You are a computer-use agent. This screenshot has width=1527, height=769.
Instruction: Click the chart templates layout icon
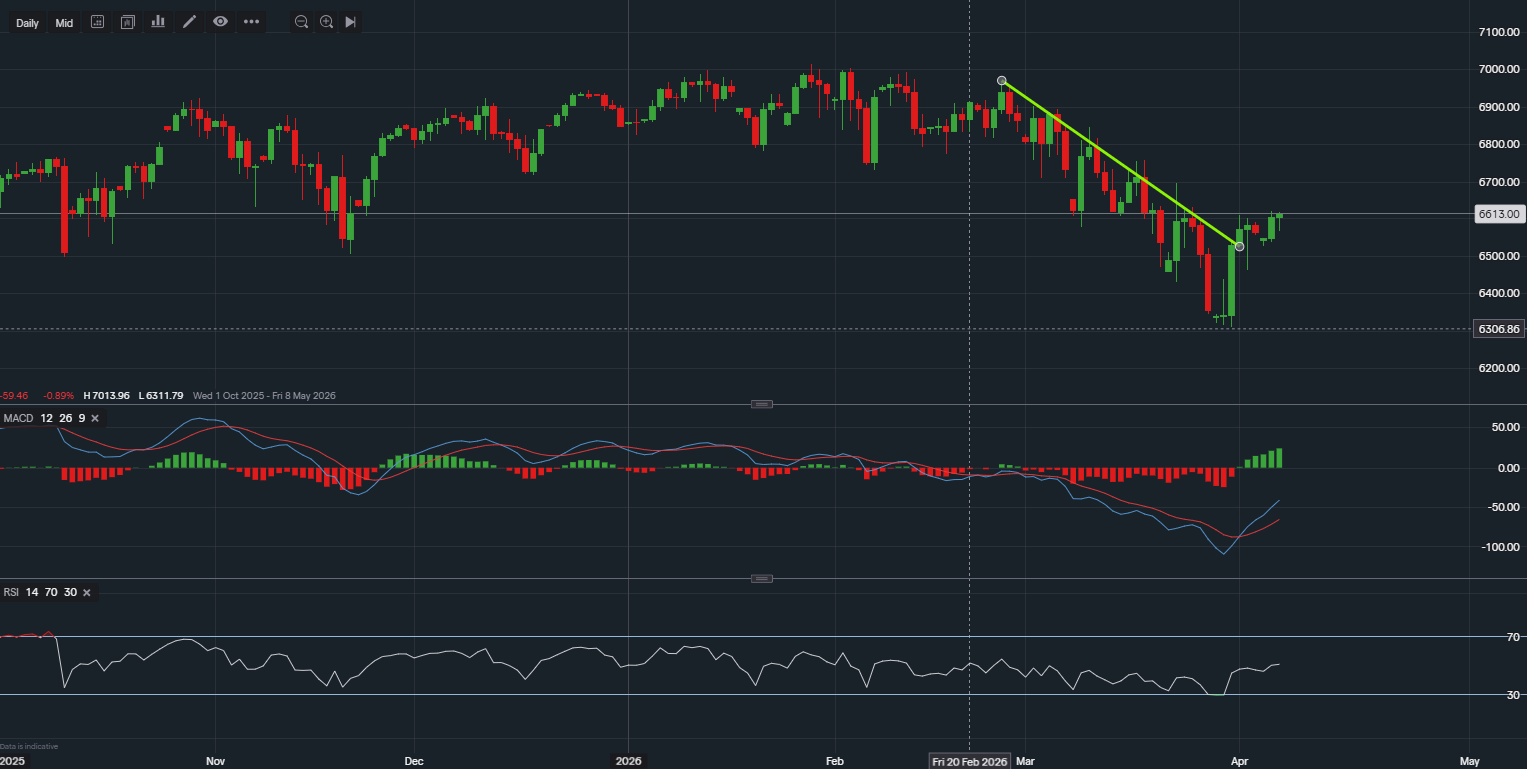[x=127, y=22]
